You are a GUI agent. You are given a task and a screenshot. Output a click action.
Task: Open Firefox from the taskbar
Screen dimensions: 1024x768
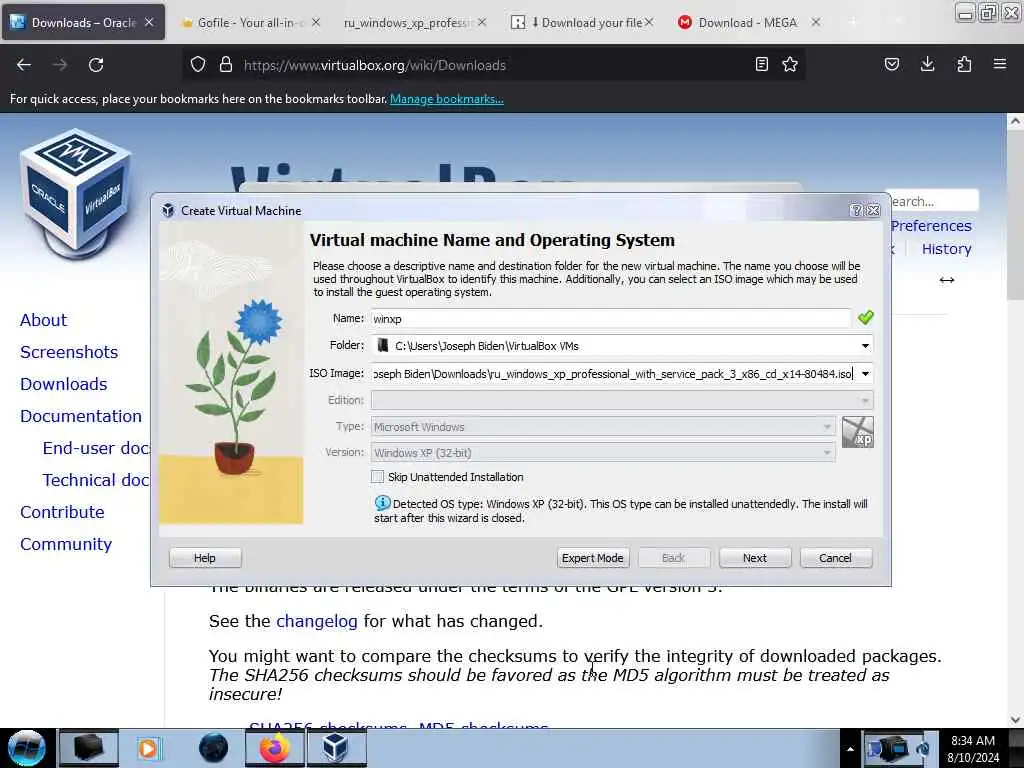pos(274,748)
